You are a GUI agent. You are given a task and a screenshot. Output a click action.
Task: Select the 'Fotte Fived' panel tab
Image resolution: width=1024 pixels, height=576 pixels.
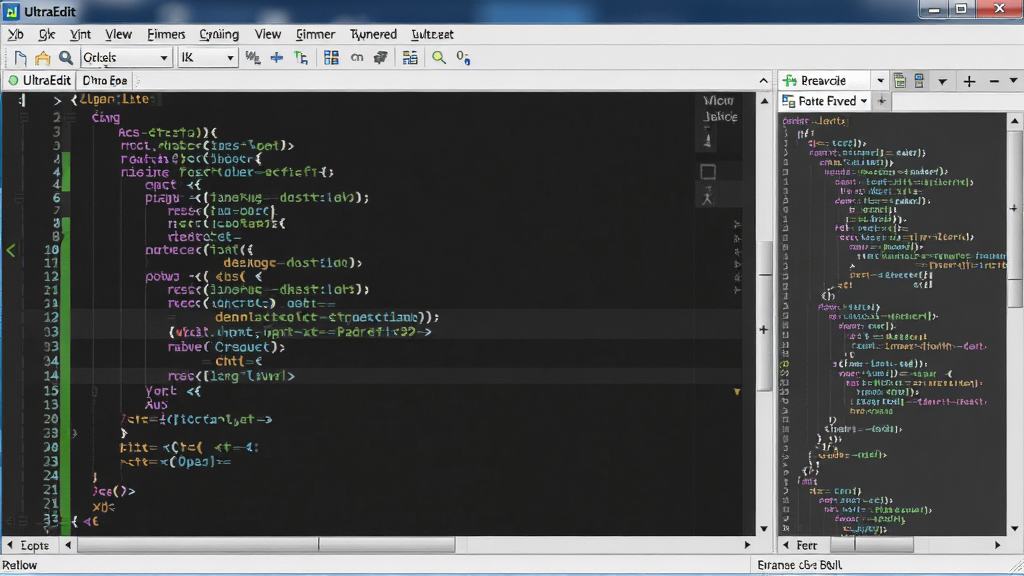(824, 101)
